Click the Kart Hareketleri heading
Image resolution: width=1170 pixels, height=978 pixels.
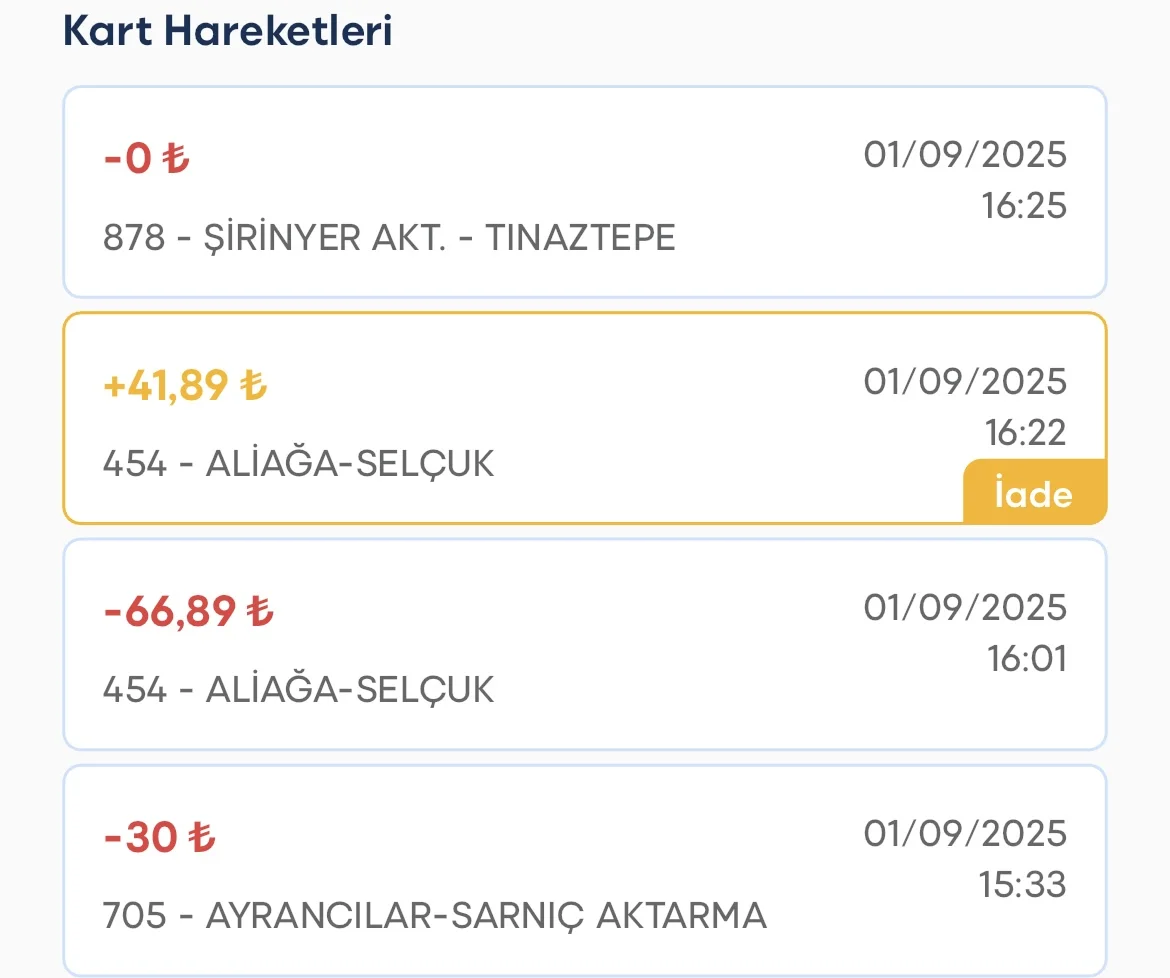(228, 31)
